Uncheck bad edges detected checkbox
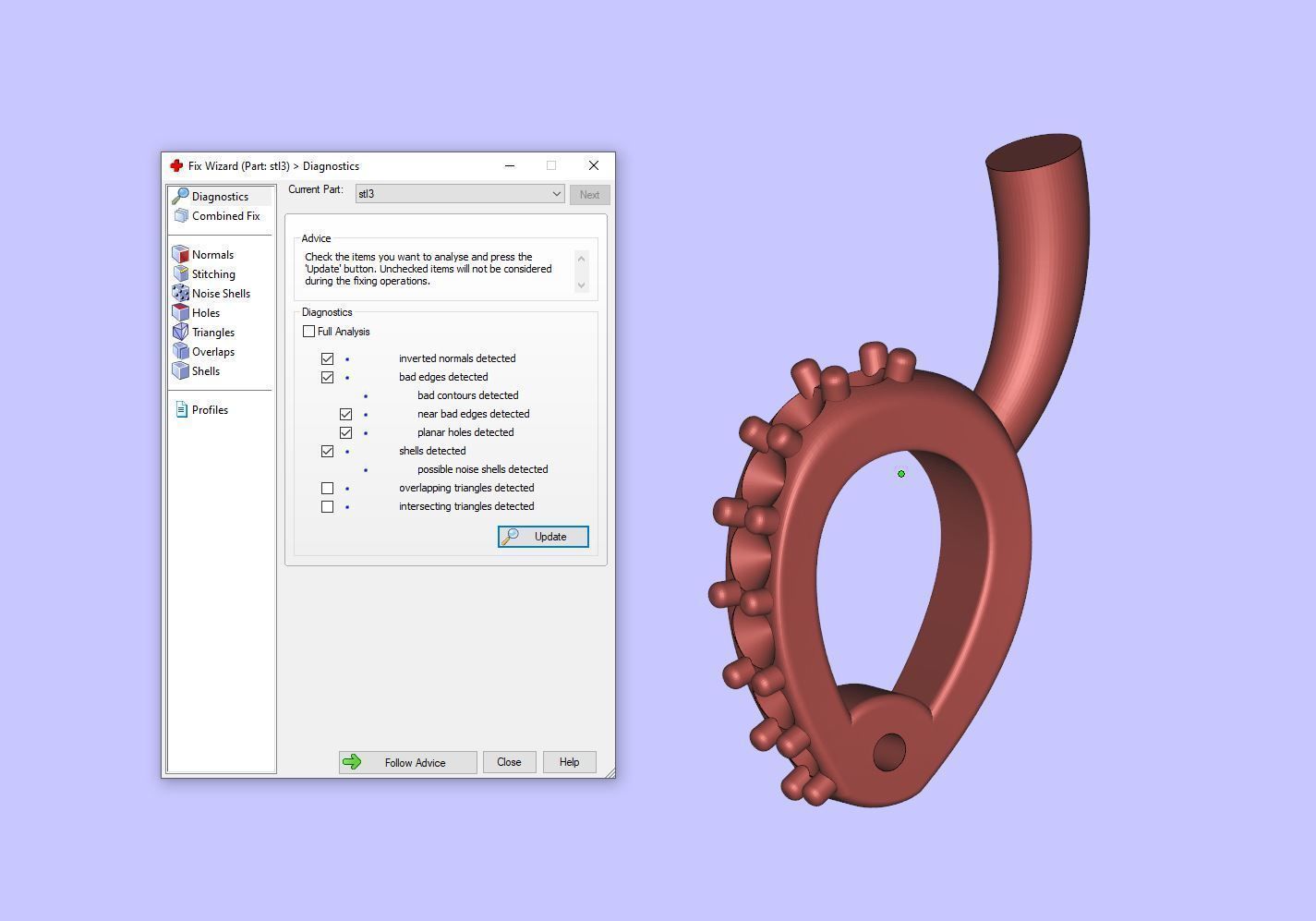 327,377
